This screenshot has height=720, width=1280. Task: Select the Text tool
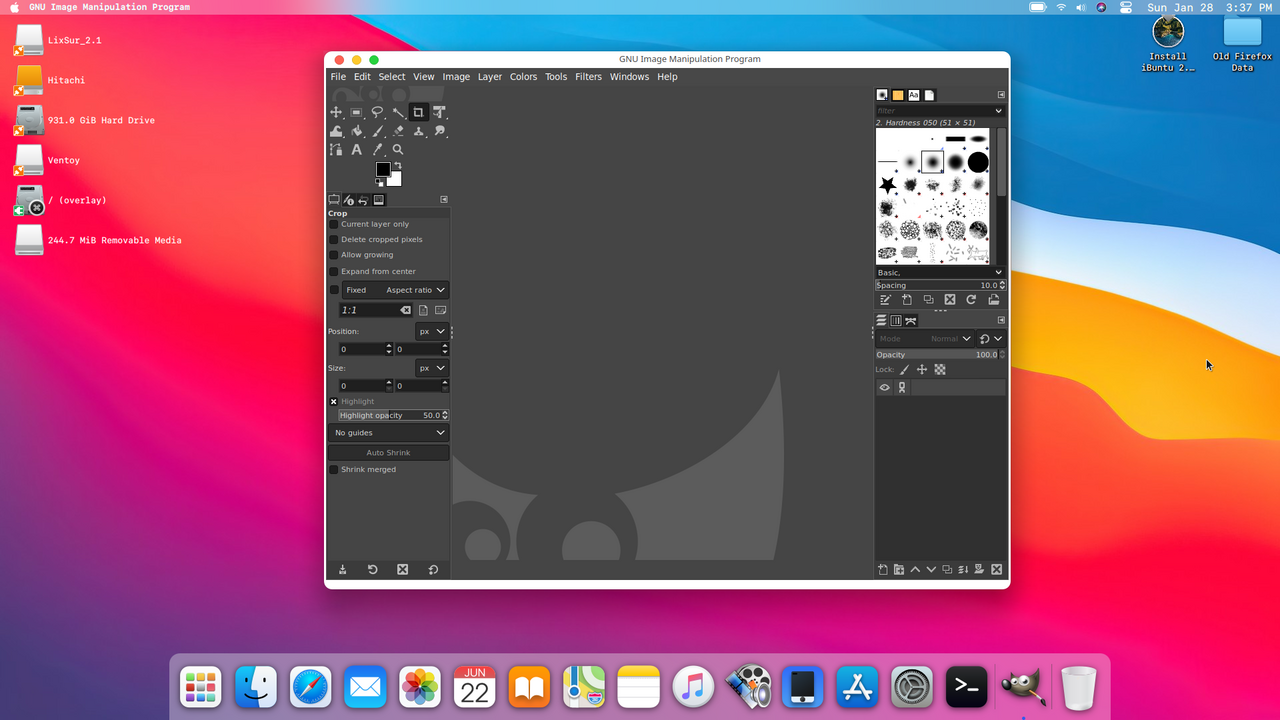pyautogui.click(x=356, y=150)
